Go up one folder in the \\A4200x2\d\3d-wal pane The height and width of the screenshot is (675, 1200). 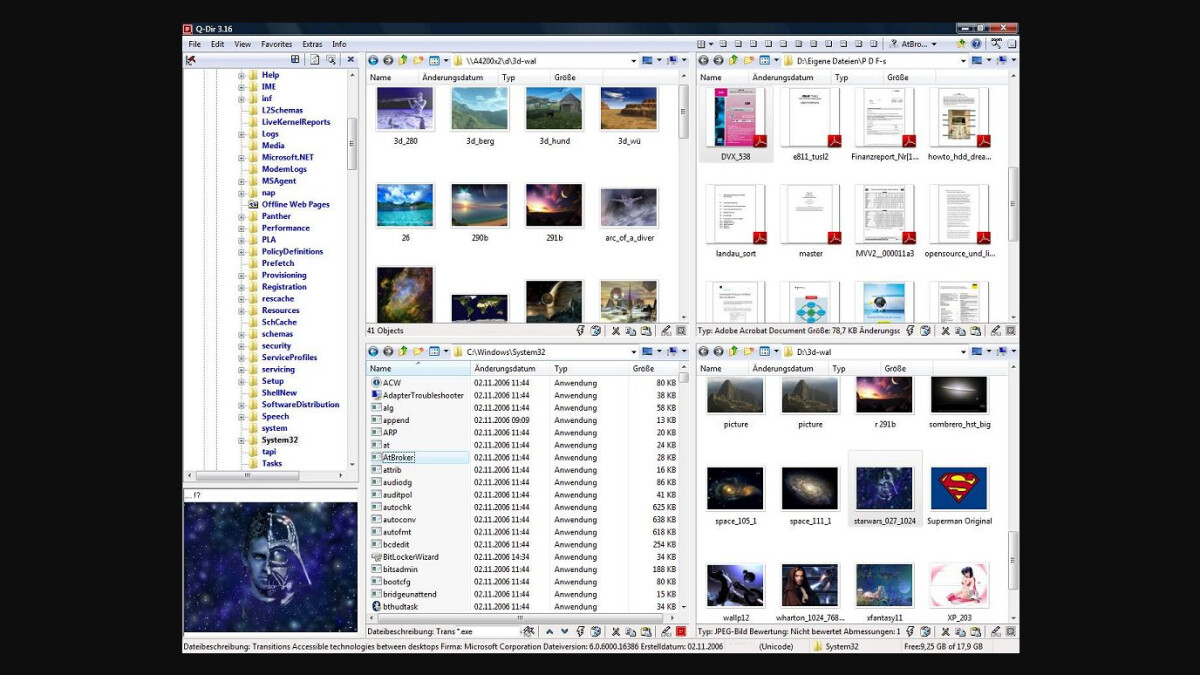(x=403, y=61)
